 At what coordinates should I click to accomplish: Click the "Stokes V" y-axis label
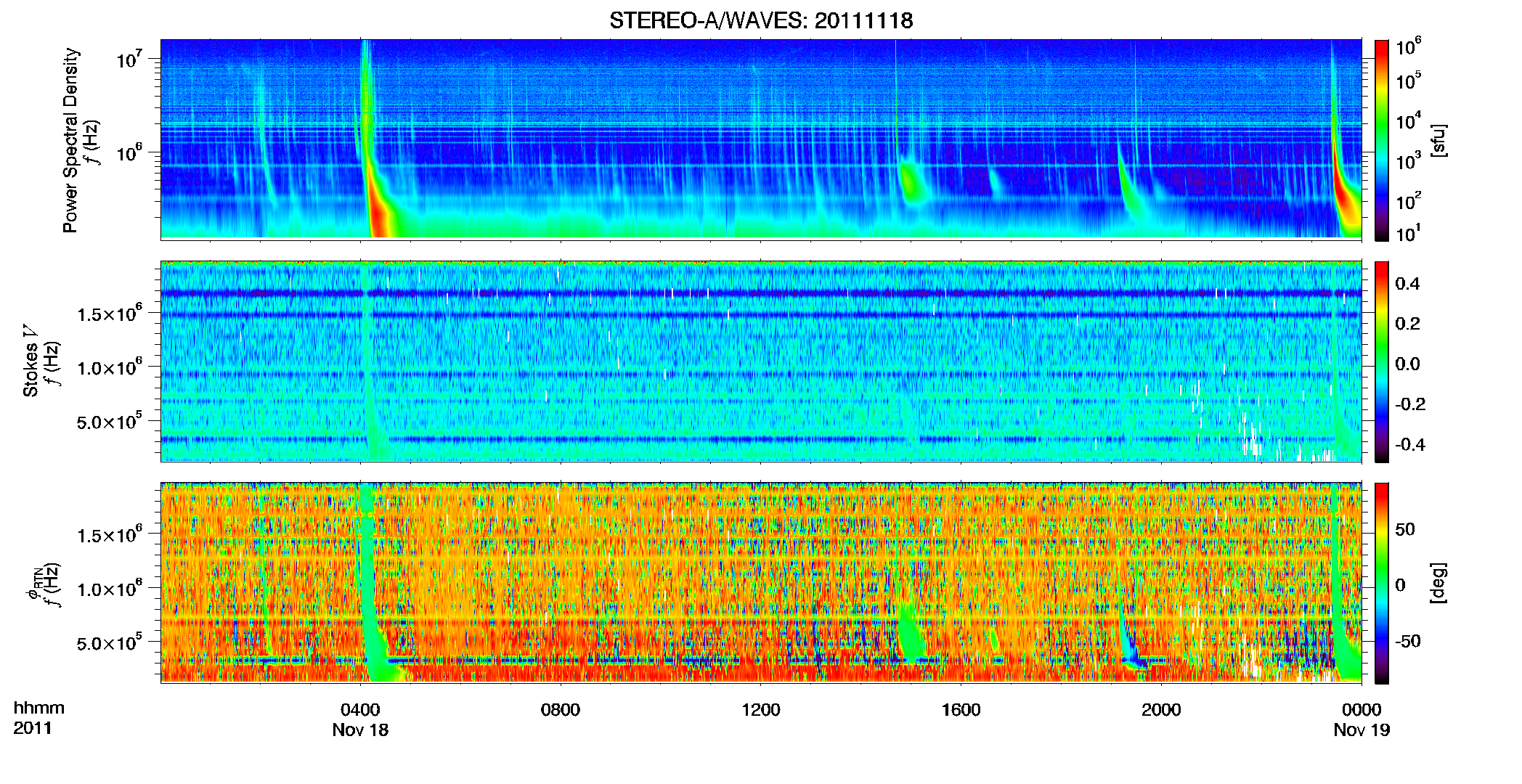(x=31, y=361)
